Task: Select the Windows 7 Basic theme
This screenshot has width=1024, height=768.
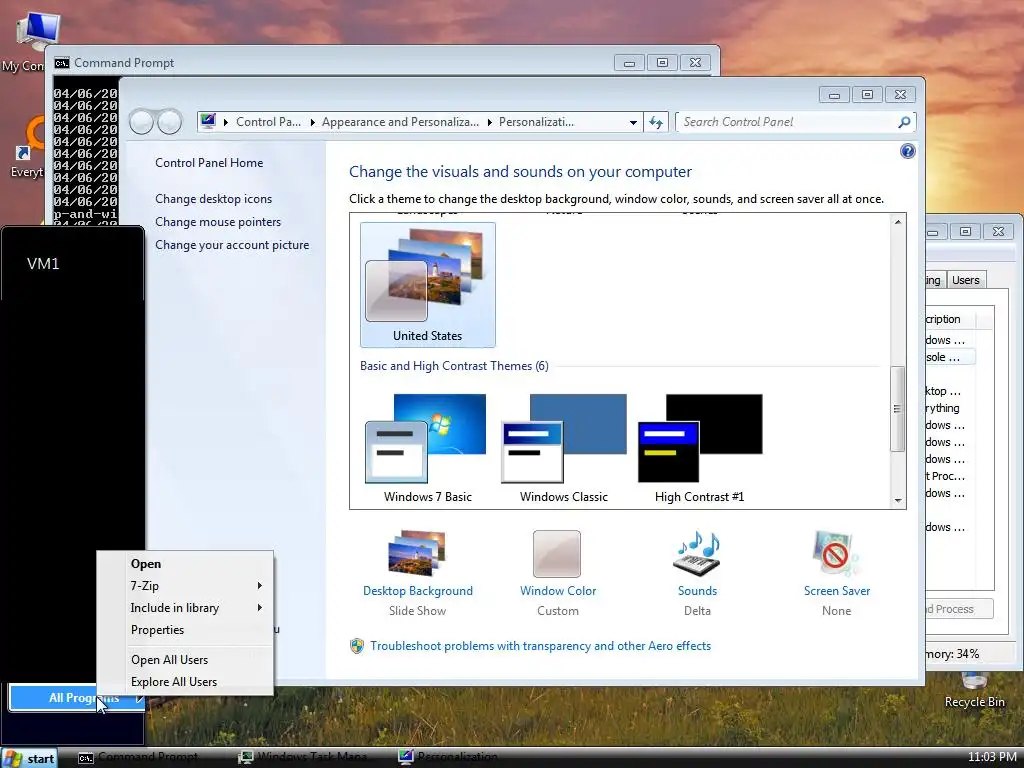Action: 428,448
